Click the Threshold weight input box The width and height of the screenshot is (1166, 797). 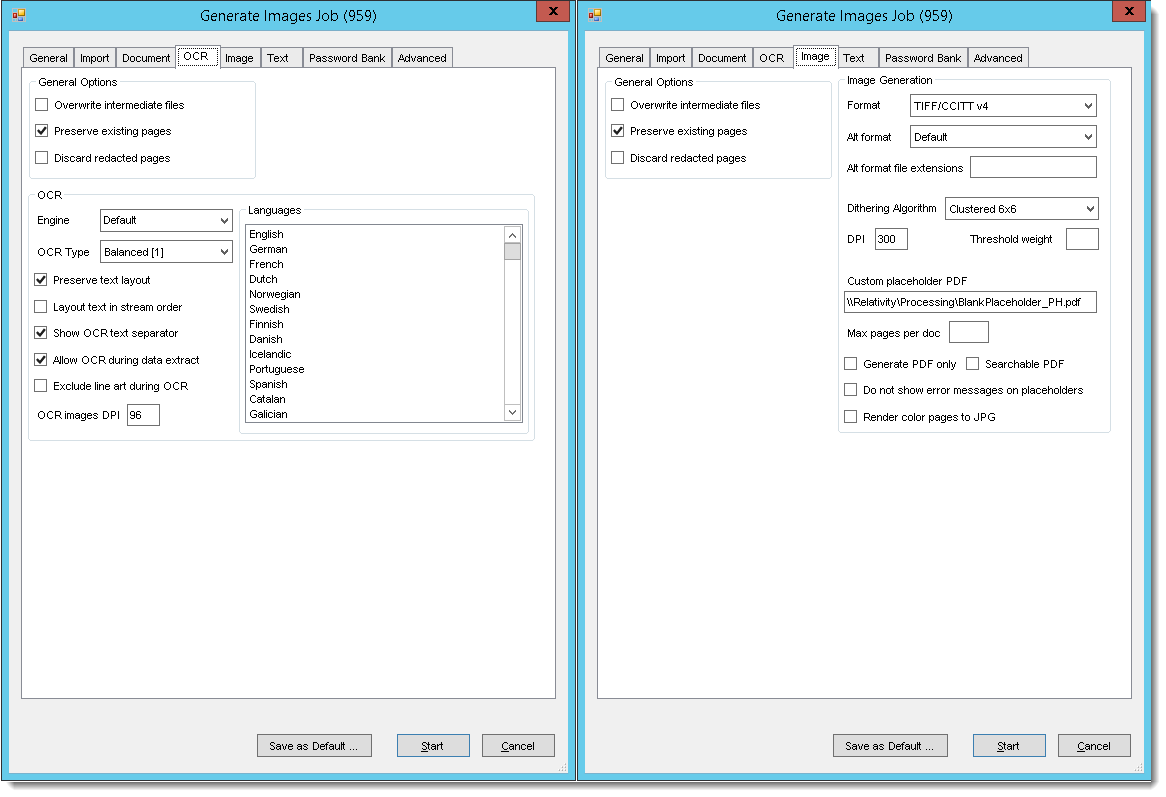1081,239
